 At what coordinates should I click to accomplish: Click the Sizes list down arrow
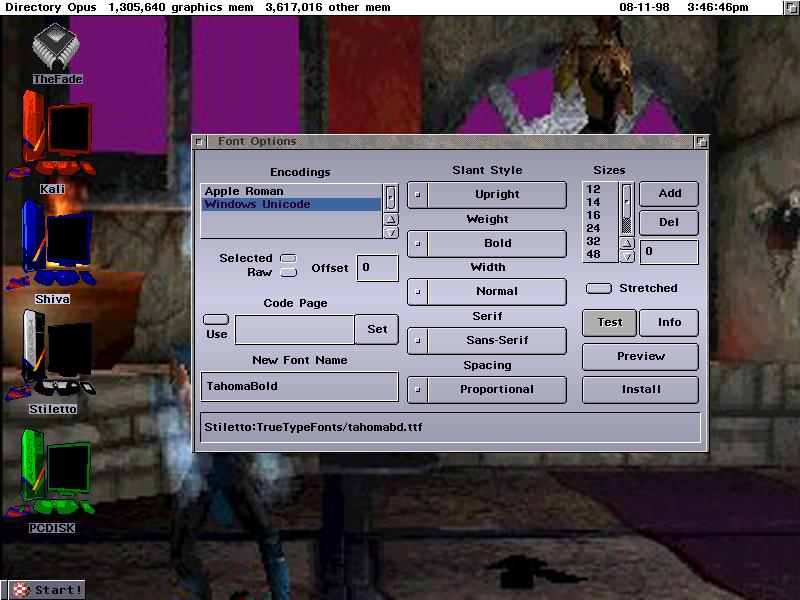(x=627, y=256)
